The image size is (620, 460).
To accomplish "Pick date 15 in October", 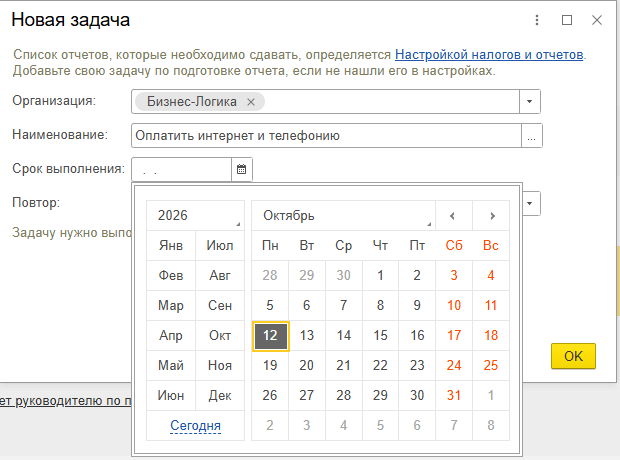I will pyautogui.click(x=380, y=335).
